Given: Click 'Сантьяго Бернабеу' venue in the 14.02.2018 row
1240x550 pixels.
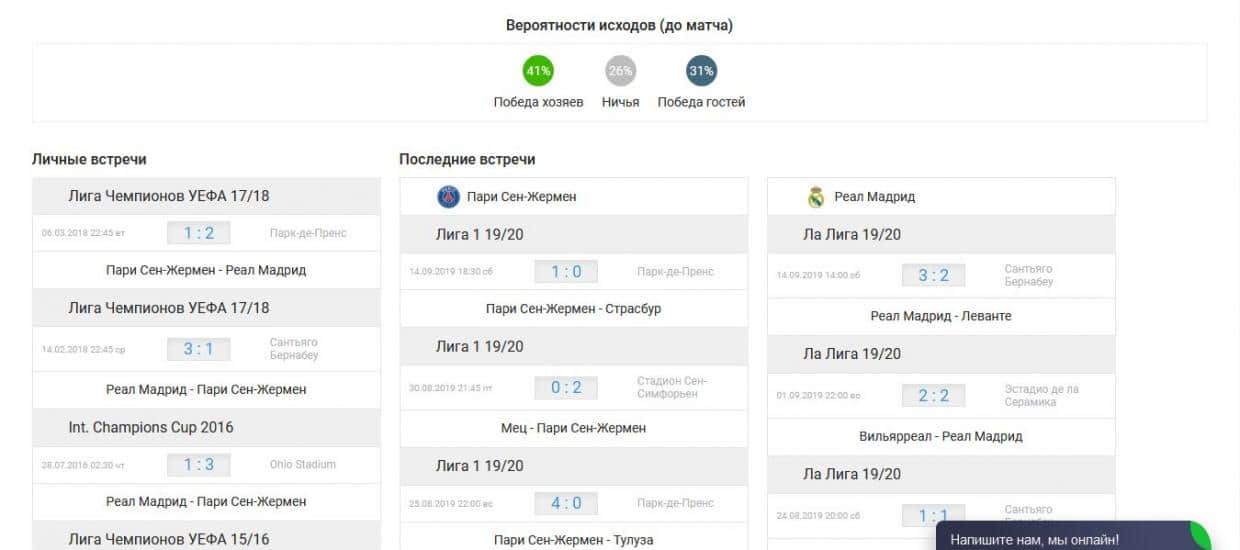Looking at the screenshot, I should (x=295, y=349).
